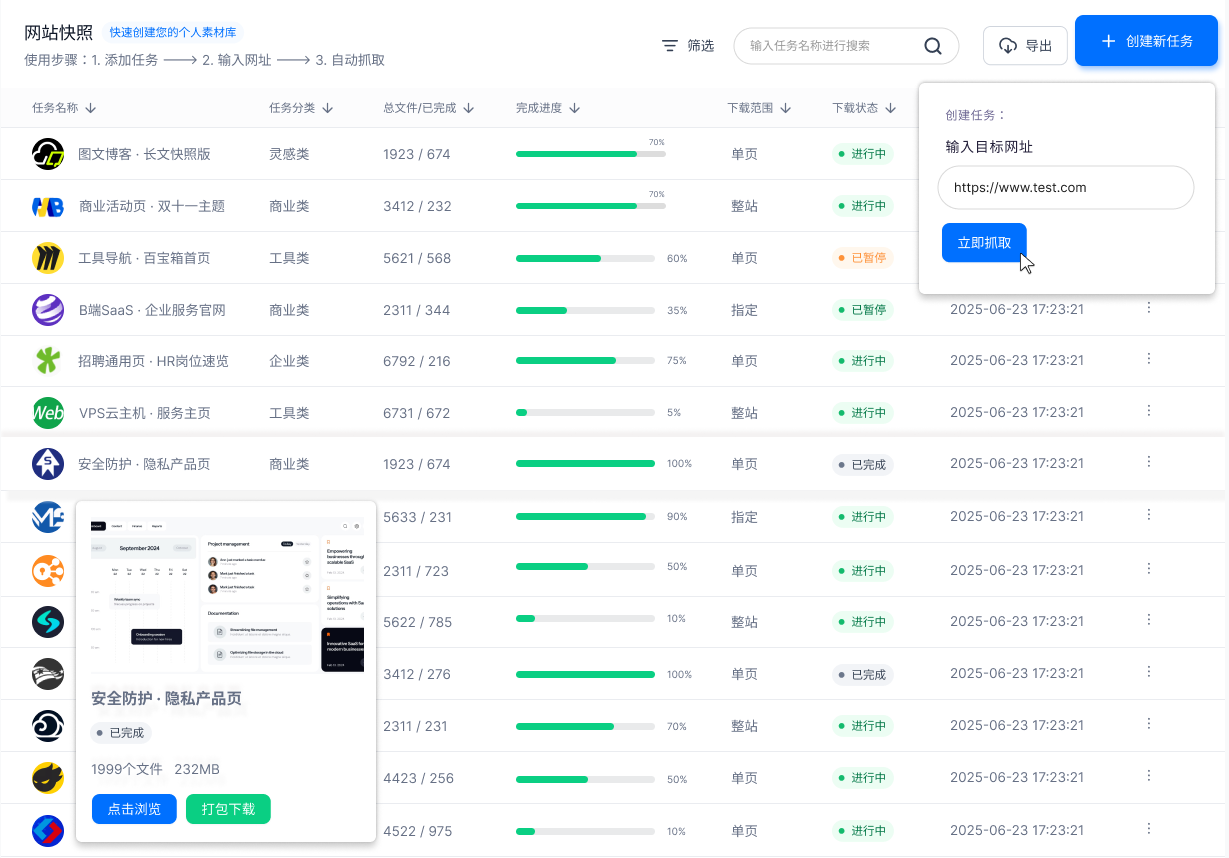Open the 筛选 filter icon
Image resolution: width=1229 pixels, height=858 pixels.
click(669, 45)
